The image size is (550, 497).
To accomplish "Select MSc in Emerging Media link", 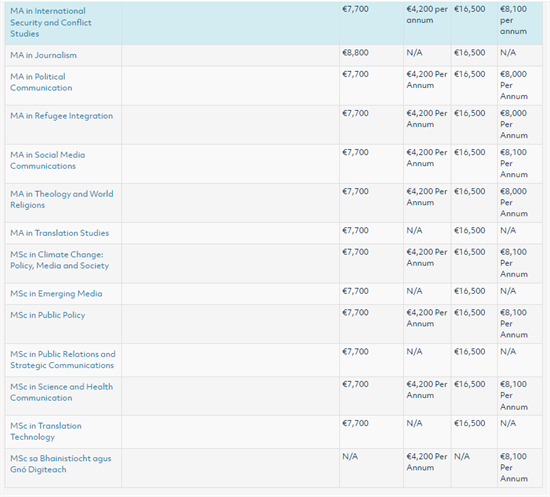I will pos(56,294).
